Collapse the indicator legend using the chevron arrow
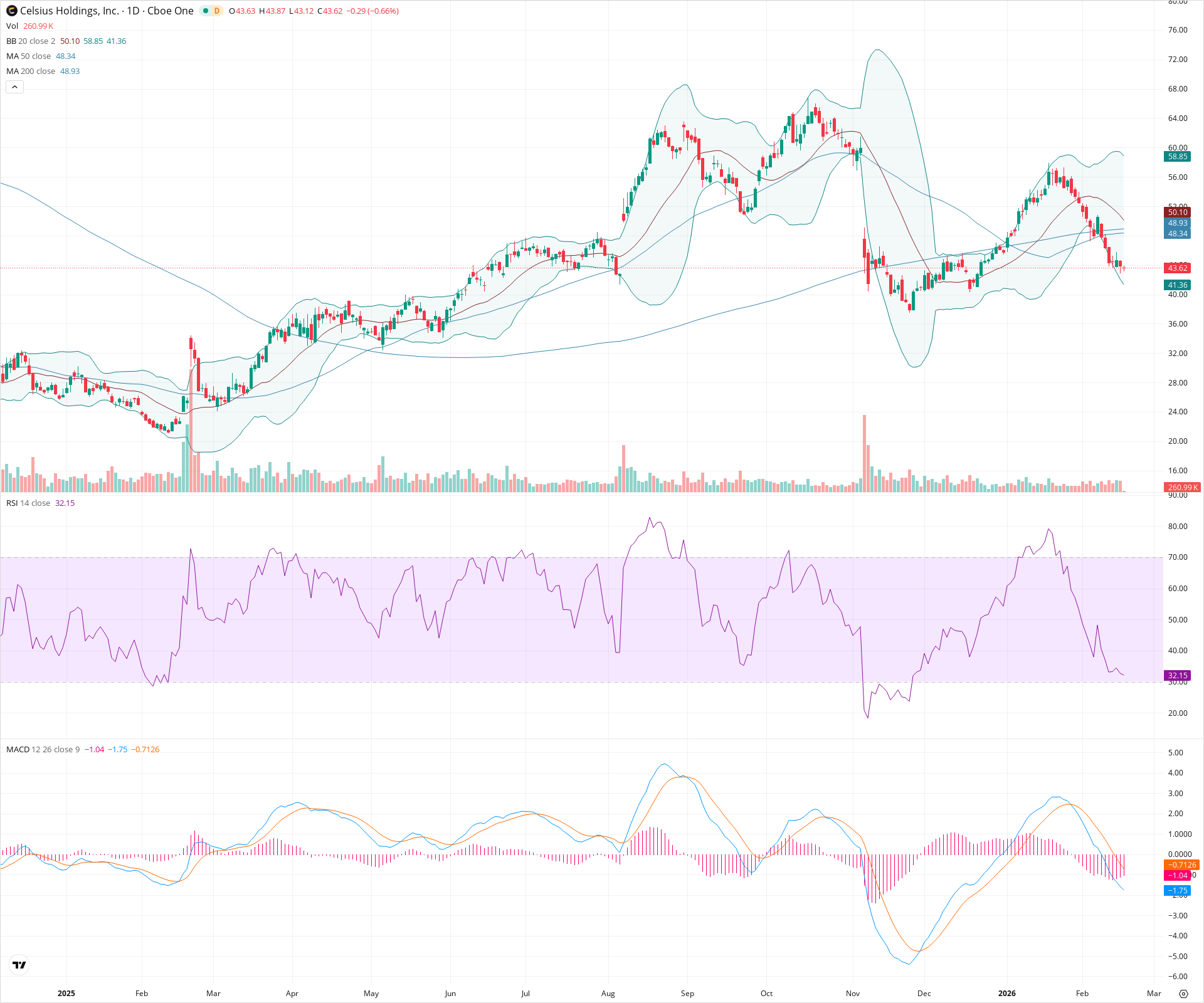Screen dimensions: 1204x1003 (x=14, y=87)
